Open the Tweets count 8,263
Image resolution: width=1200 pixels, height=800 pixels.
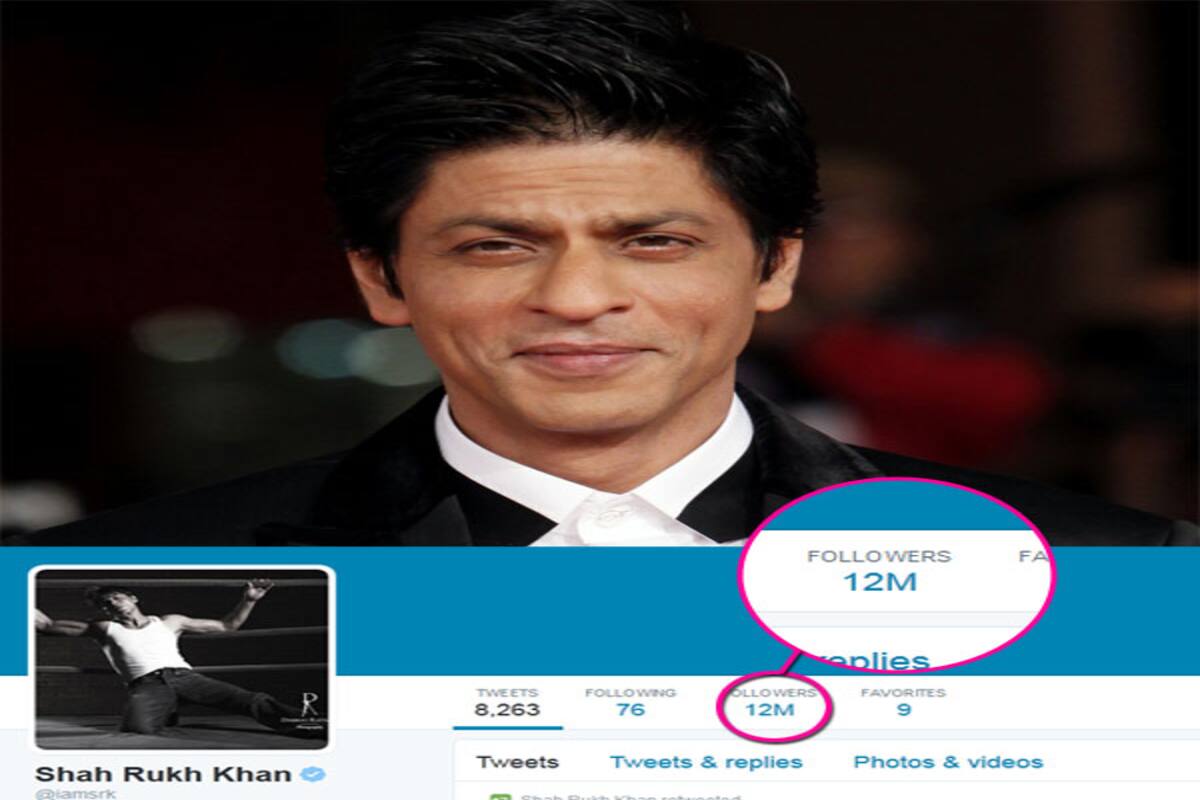(x=508, y=710)
